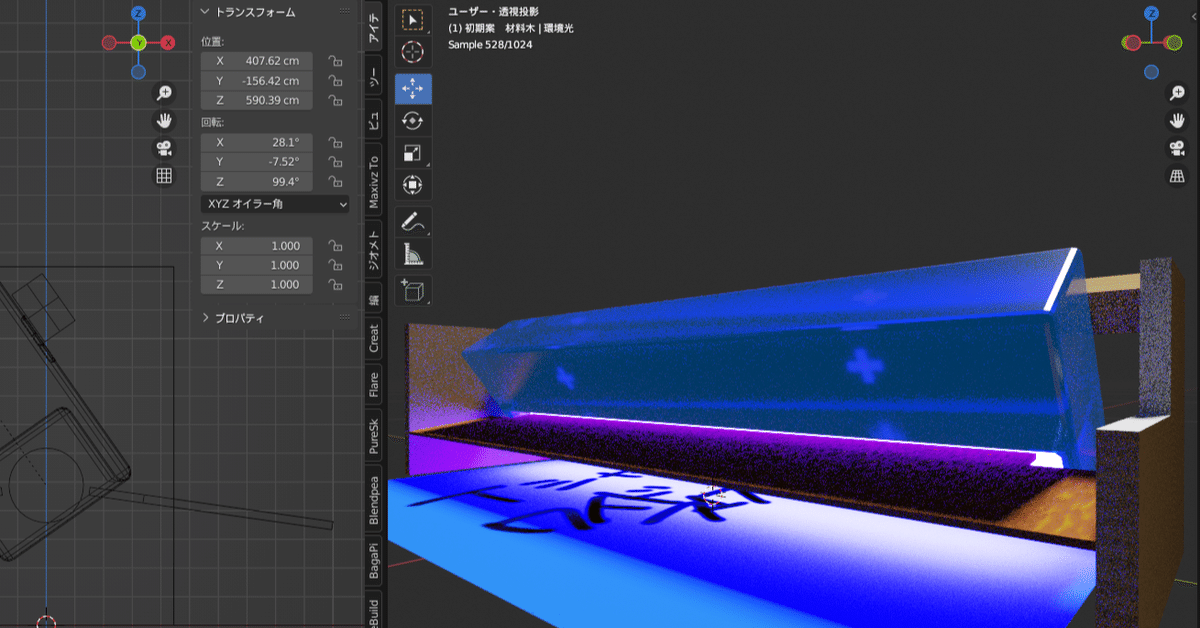Click rotation X field 28.1°

(257, 142)
